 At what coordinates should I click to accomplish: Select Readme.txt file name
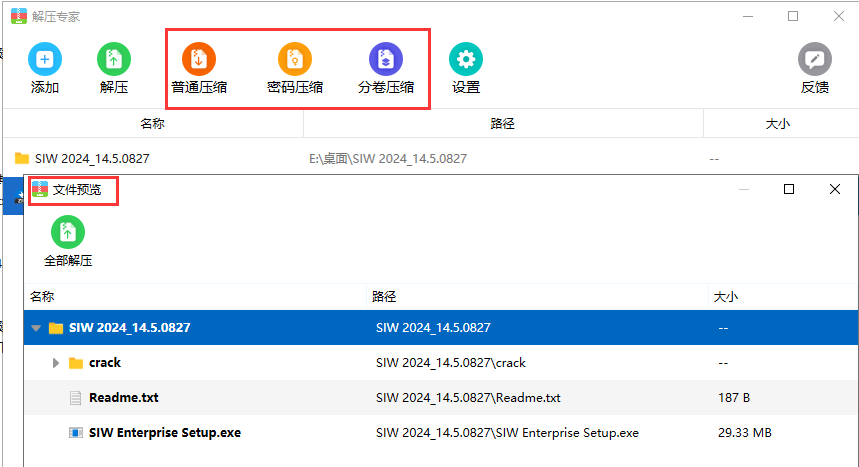(124, 398)
